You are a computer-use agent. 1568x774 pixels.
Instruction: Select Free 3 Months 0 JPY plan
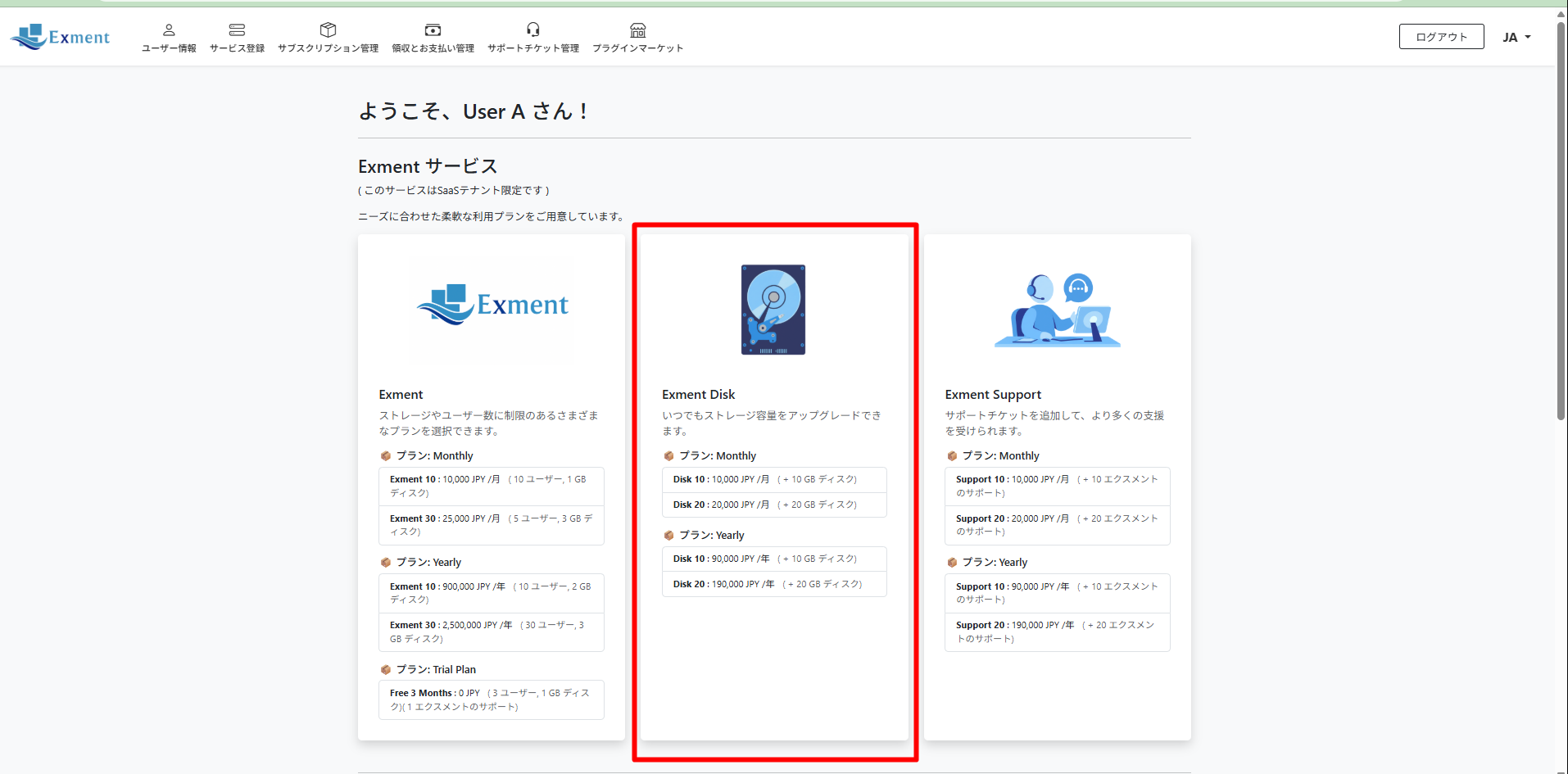pyautogui.click(x=492, y=700)
